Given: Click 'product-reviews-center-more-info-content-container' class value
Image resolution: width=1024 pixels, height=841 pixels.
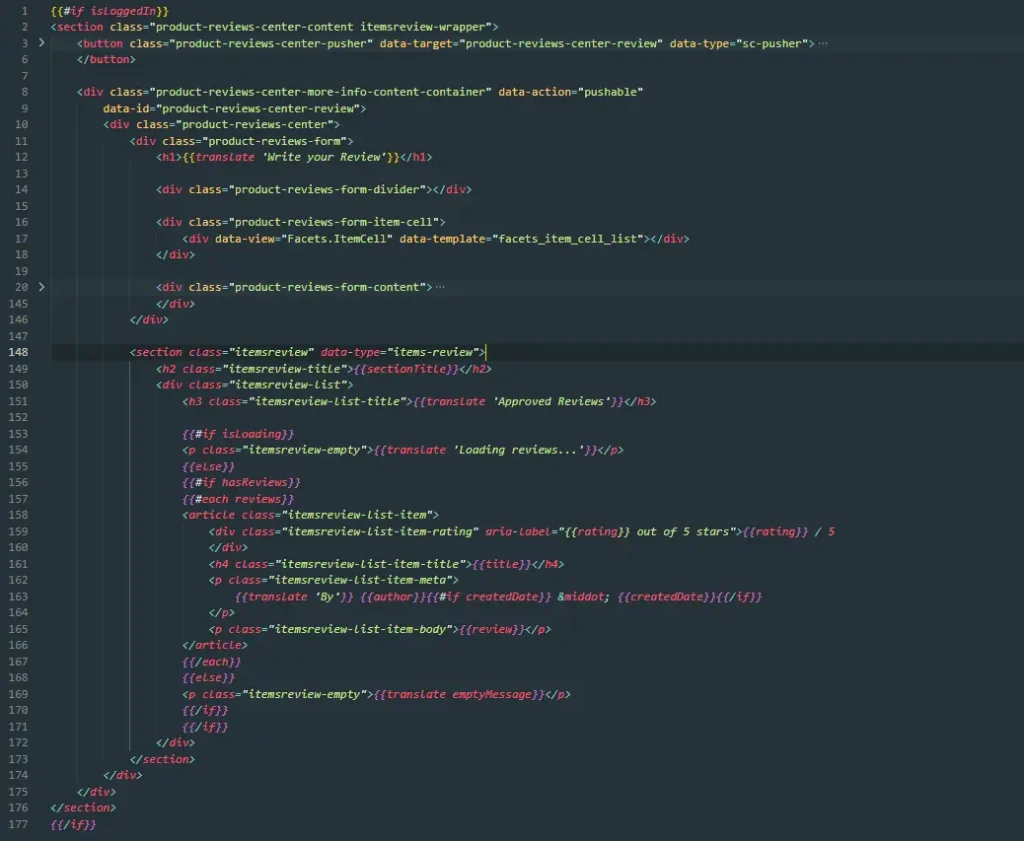Looking at the screenshot, I should (x=321, y=92).
